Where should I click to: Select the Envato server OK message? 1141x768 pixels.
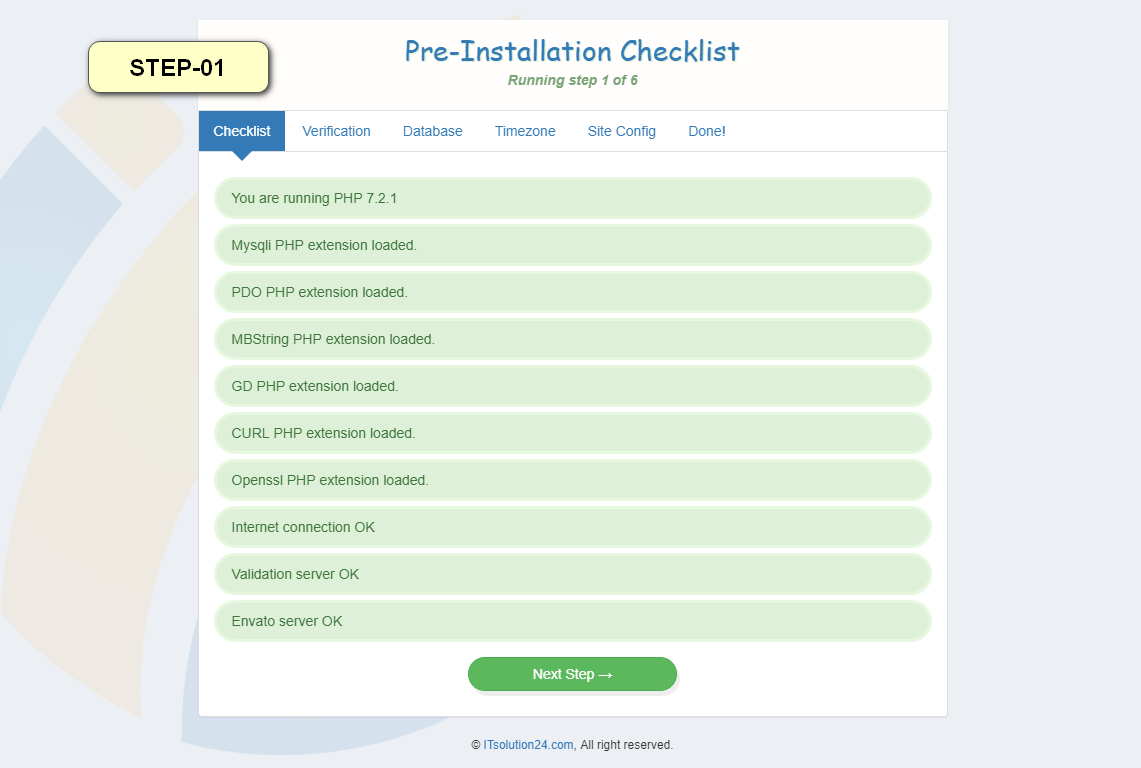(573, 621)
